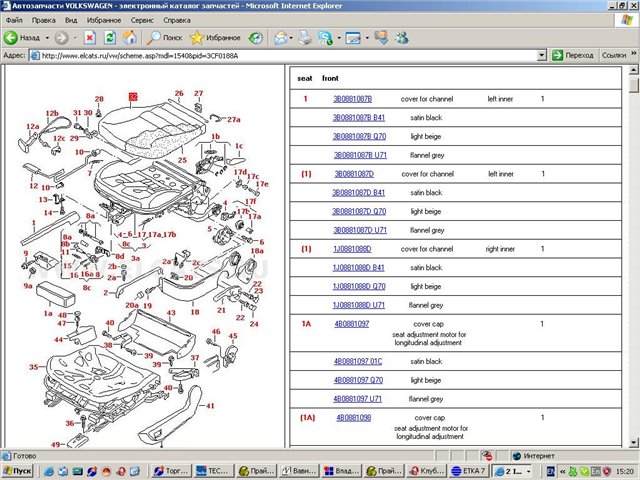Click the blocked-content status bar icon

pos(487,456)
